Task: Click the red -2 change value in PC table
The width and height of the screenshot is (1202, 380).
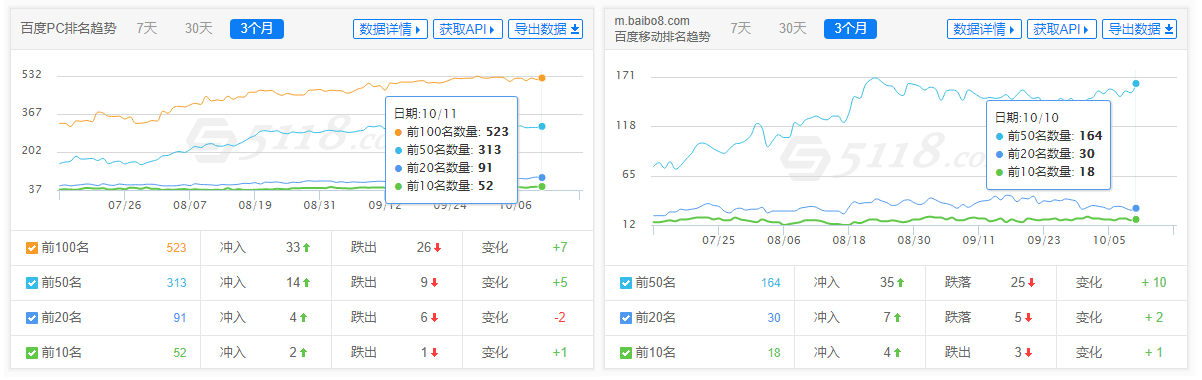Action: [x=561, y=318]
